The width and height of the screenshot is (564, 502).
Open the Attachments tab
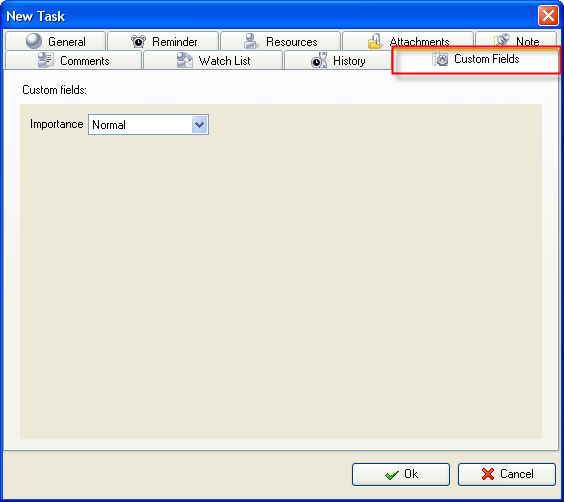pyautogui.click(x=408, y=40)
